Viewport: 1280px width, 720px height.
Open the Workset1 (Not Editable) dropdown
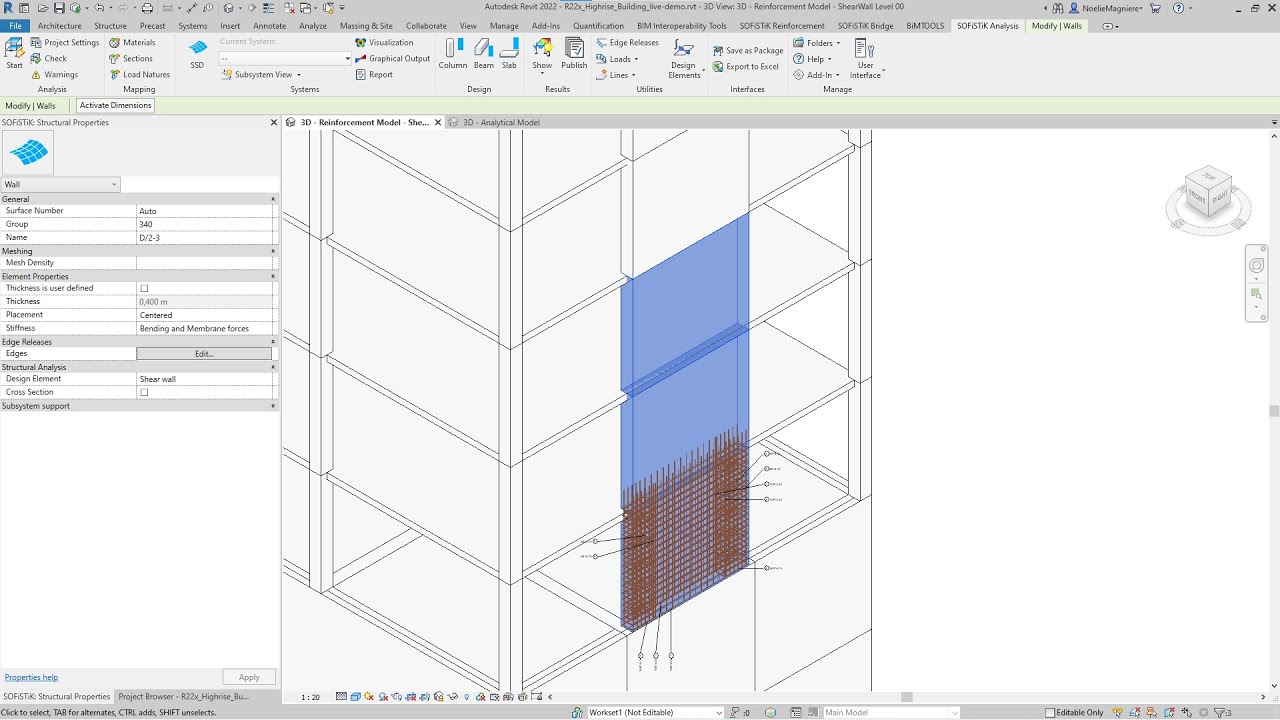[655, 713]
